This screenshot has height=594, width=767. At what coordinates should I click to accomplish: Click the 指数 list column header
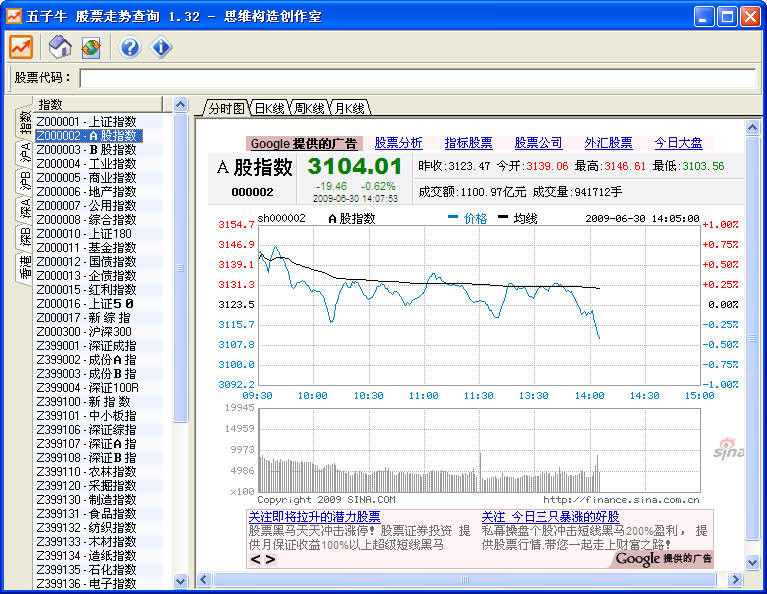point(98,104)
